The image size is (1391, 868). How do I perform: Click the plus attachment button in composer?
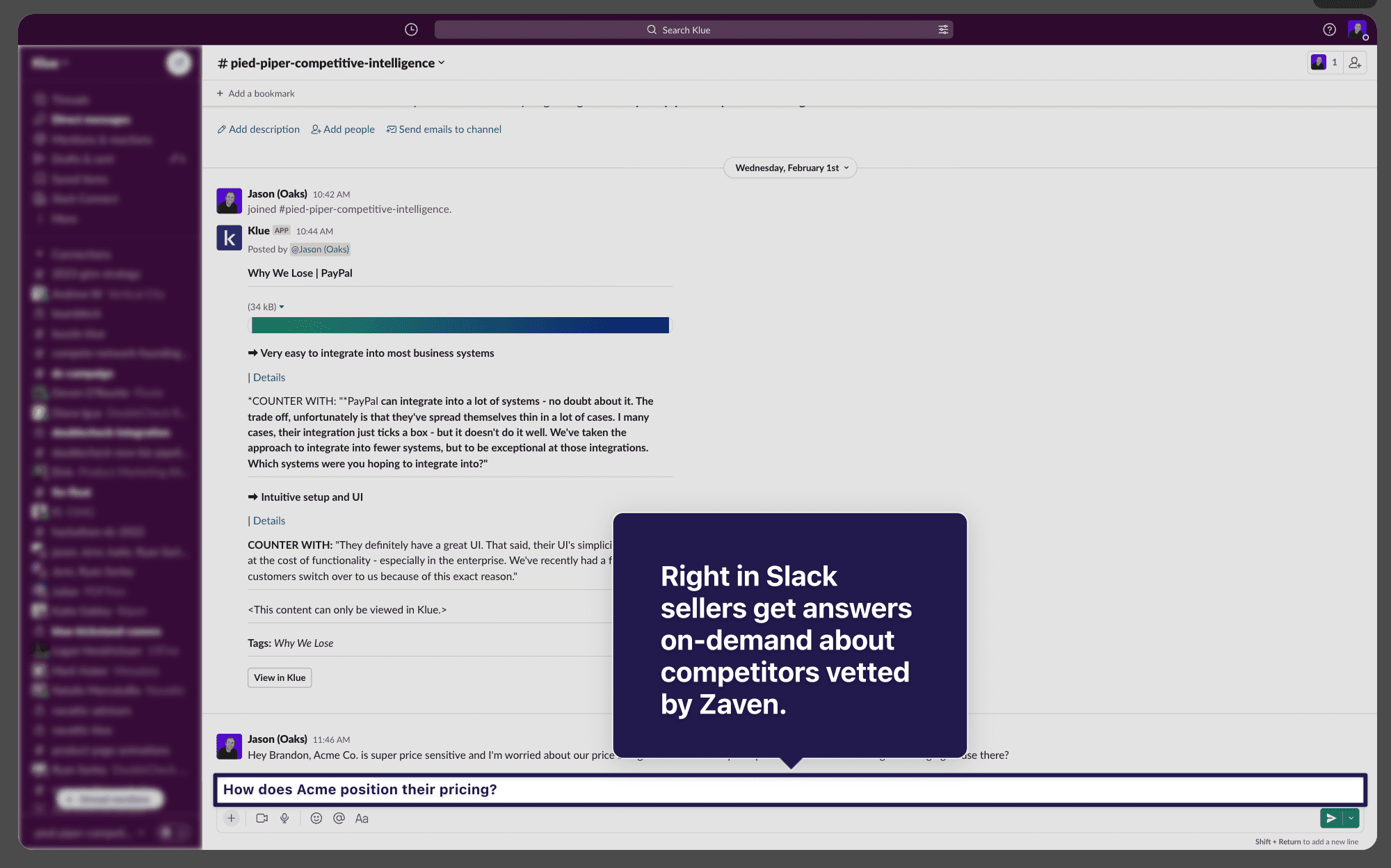tap(232, 819)
